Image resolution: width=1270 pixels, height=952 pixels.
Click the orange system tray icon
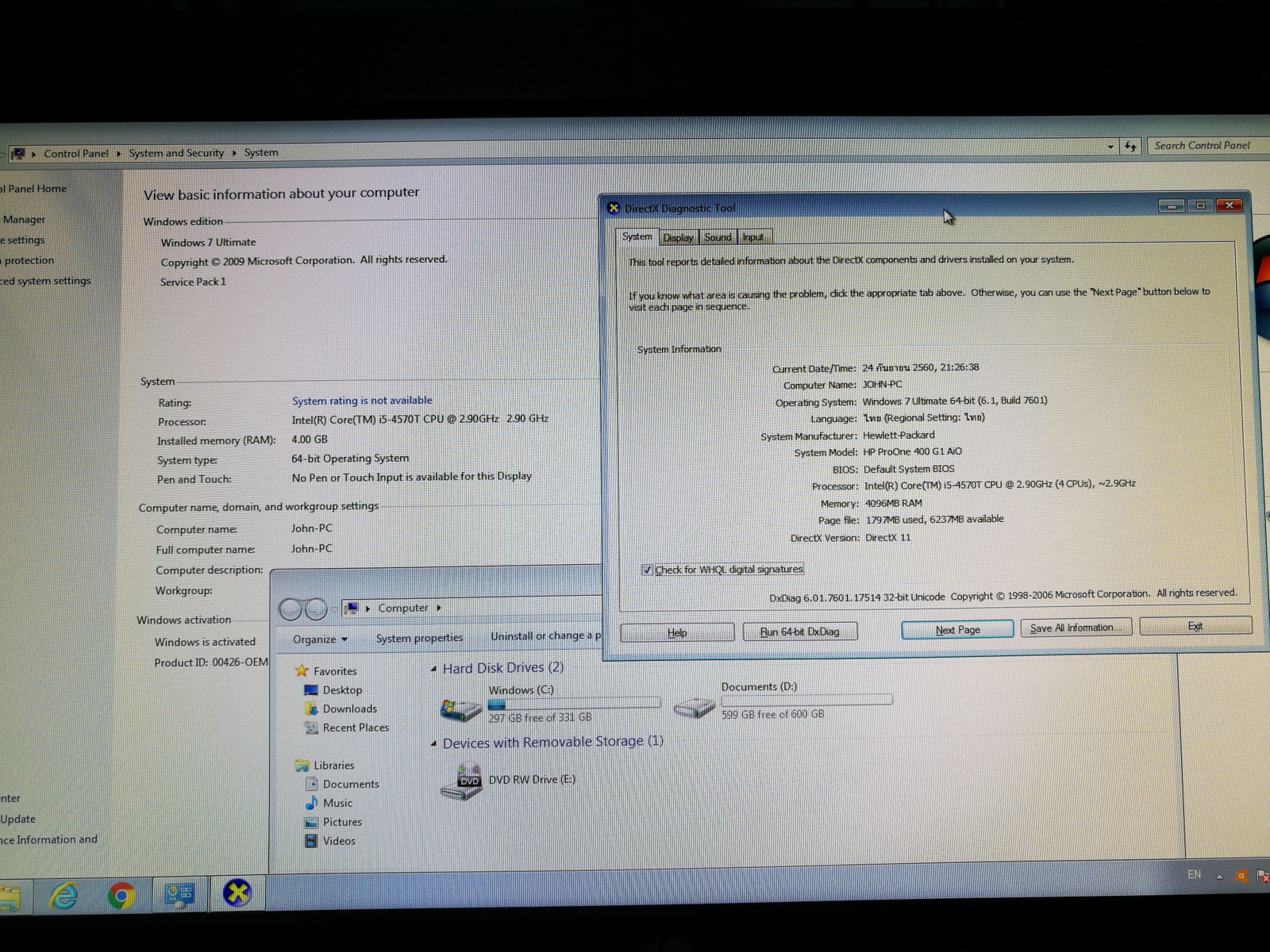pyautogui.click(x=1241, y=876)
